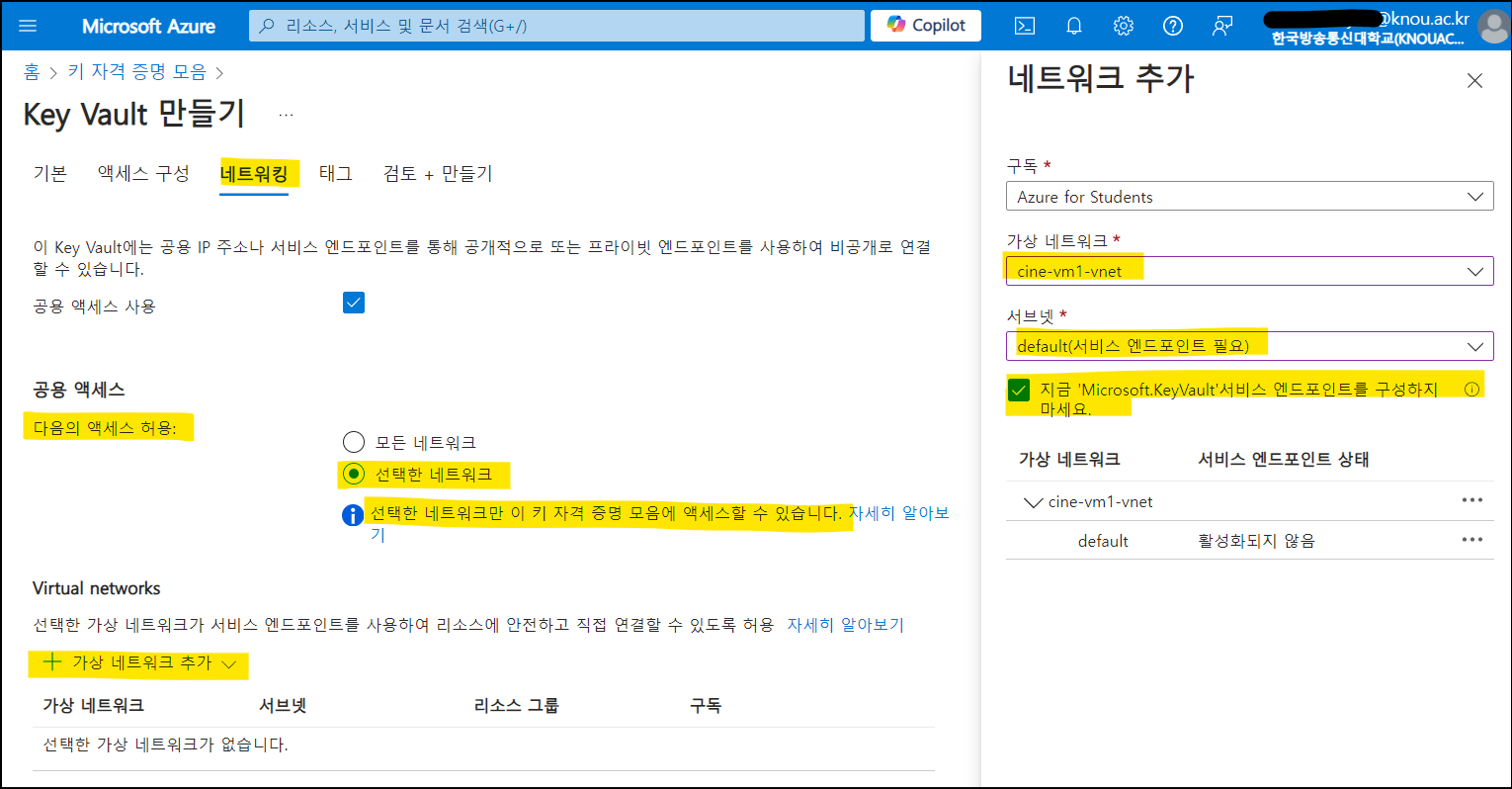The width and height of the screenshot is (1512, 789).
Task: Collapse the cine-vm1-vnet row chevron
Action: 1034,502
